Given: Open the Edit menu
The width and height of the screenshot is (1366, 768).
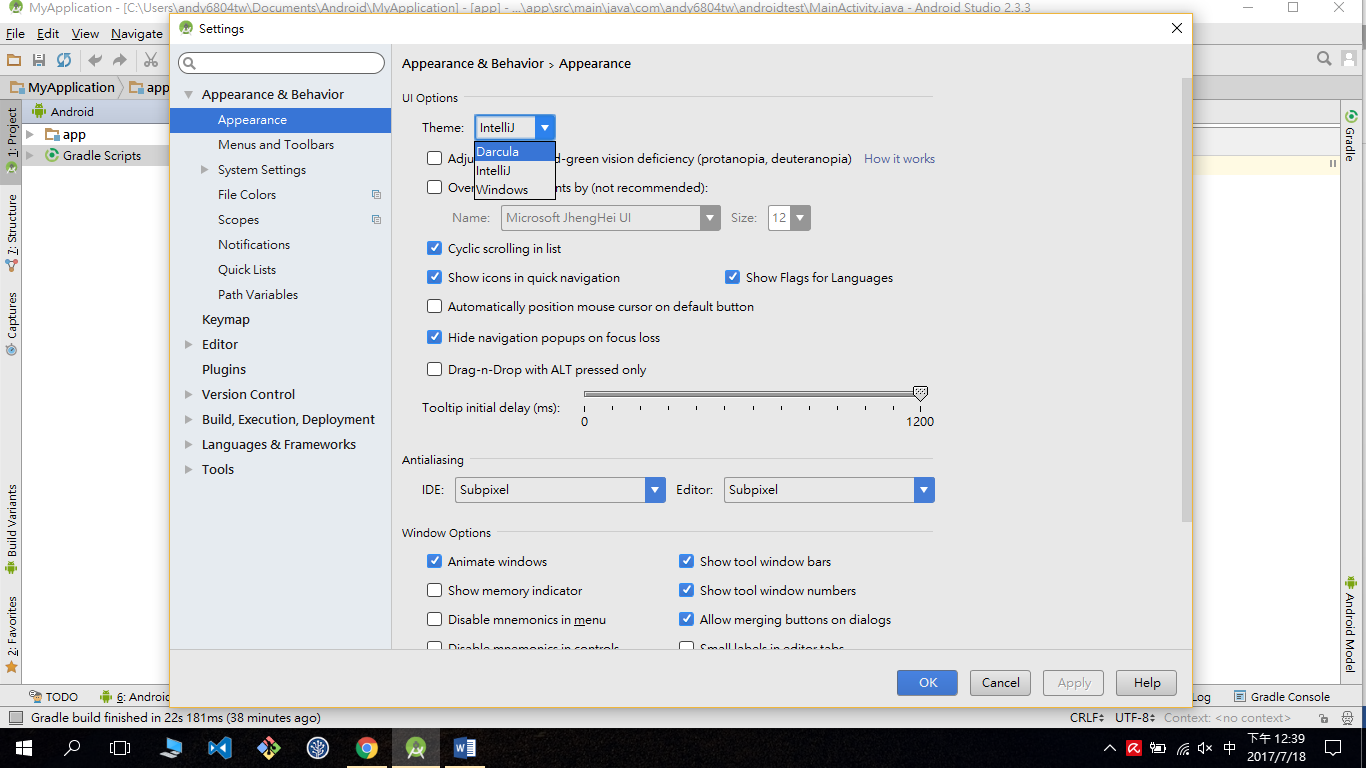Looking at the screenshot, I should pos(48,33).
